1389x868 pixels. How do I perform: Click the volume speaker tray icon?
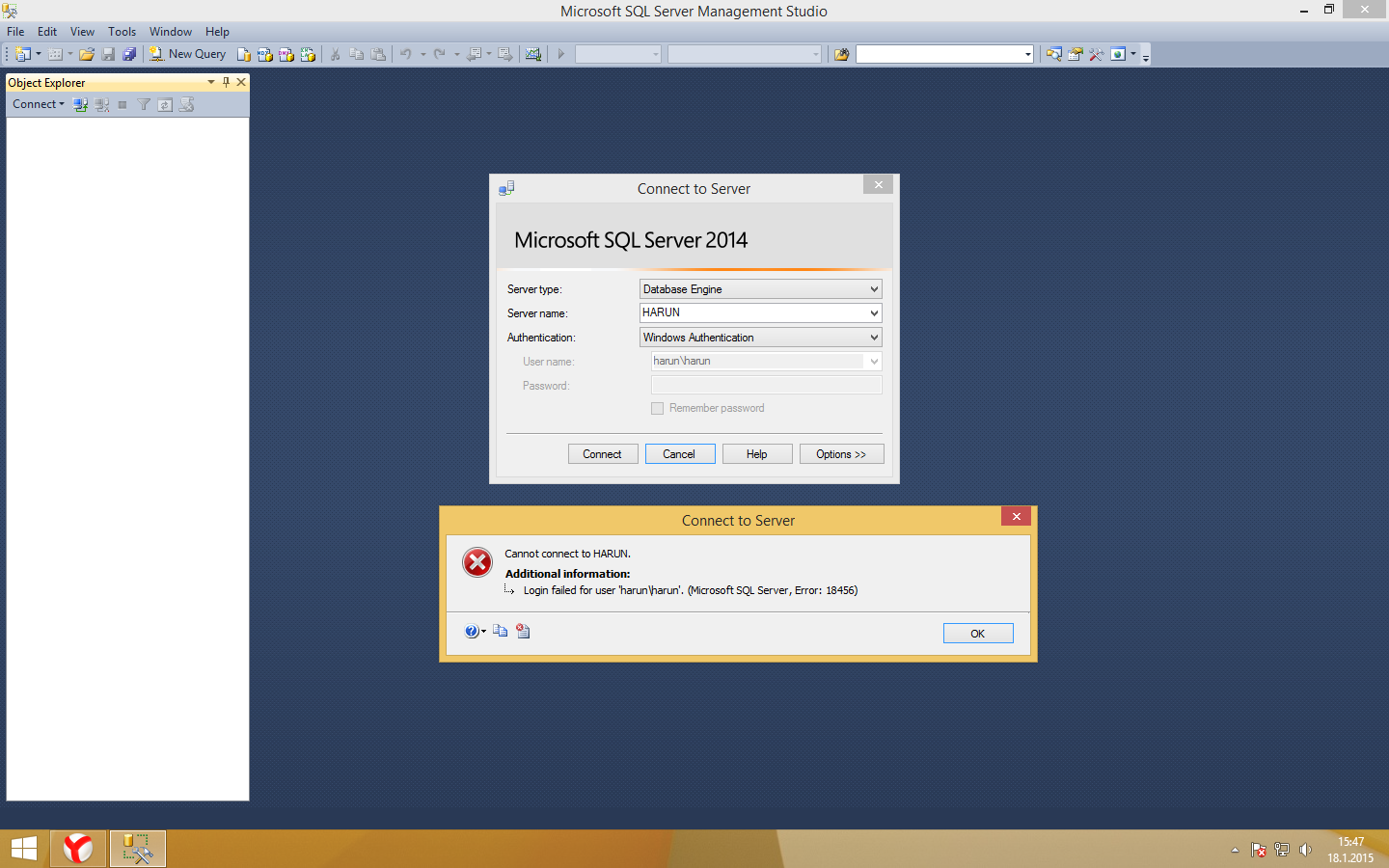click(1305, 850)
